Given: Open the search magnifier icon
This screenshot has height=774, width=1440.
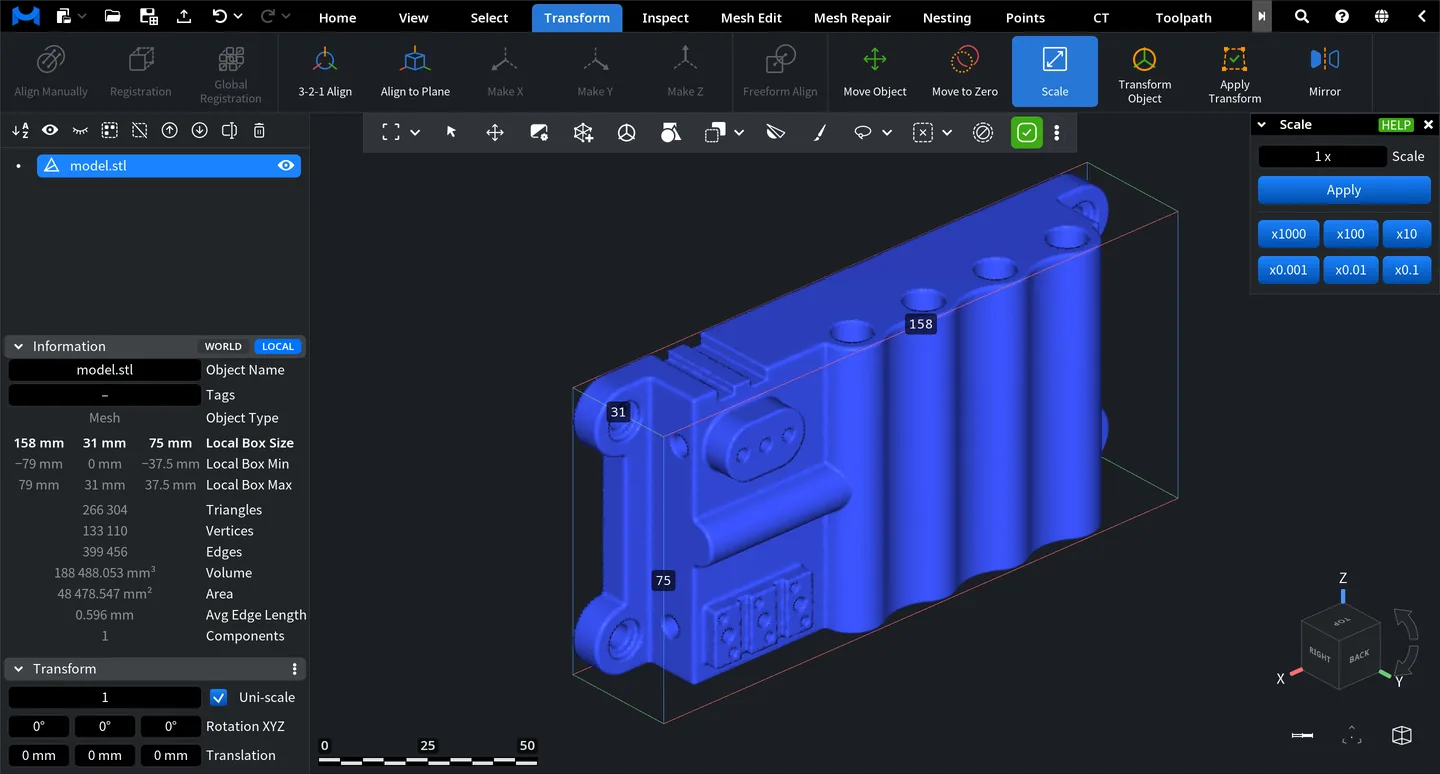Looking at the screenshot, I should [1302, 17].
